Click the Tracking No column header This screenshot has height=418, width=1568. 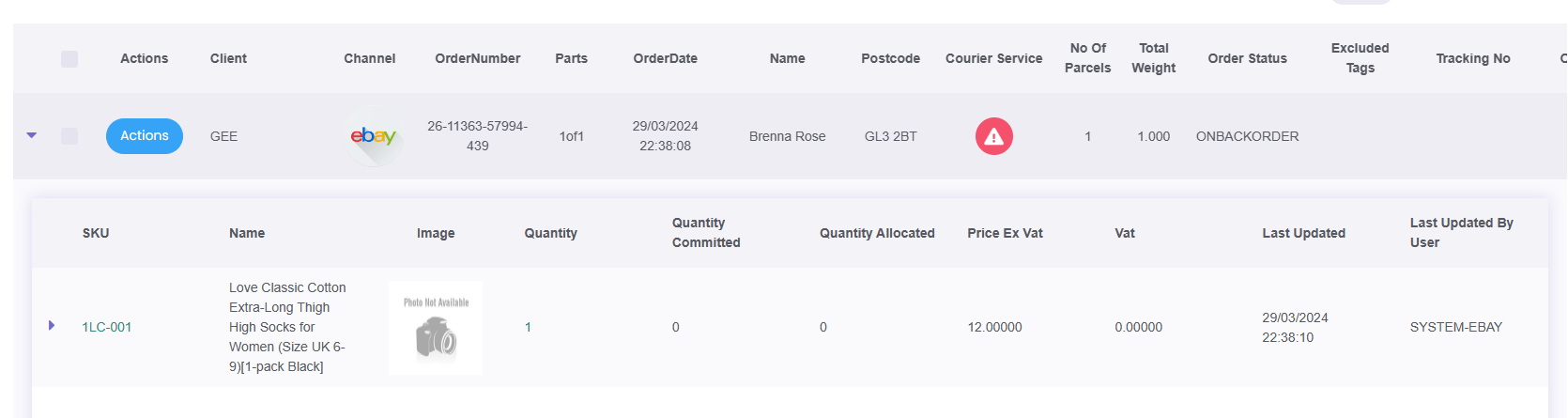pos(1472,58)
